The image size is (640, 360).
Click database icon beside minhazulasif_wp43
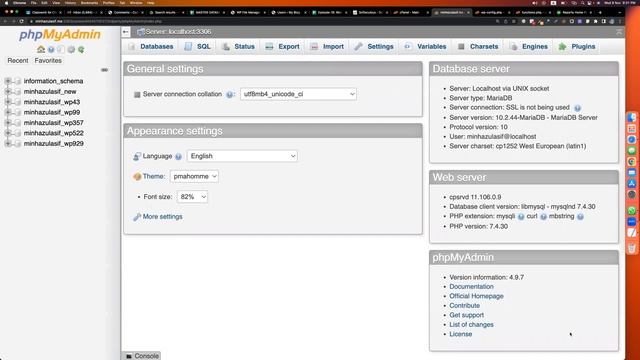pyautogui.click(x=18, y=102)
